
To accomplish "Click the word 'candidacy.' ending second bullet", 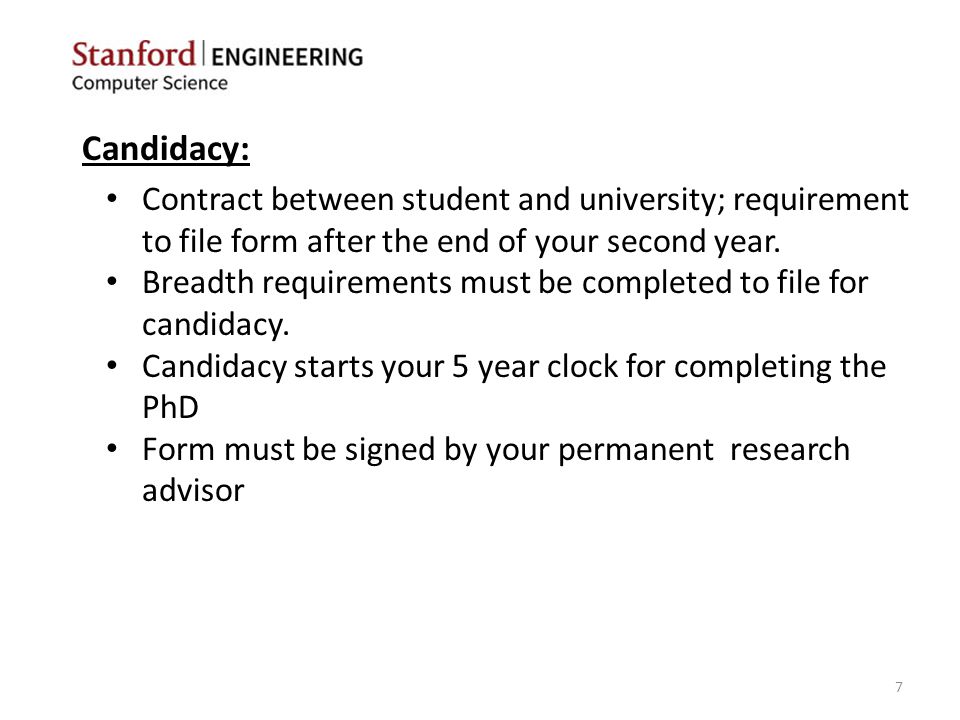I will [216, 325].
